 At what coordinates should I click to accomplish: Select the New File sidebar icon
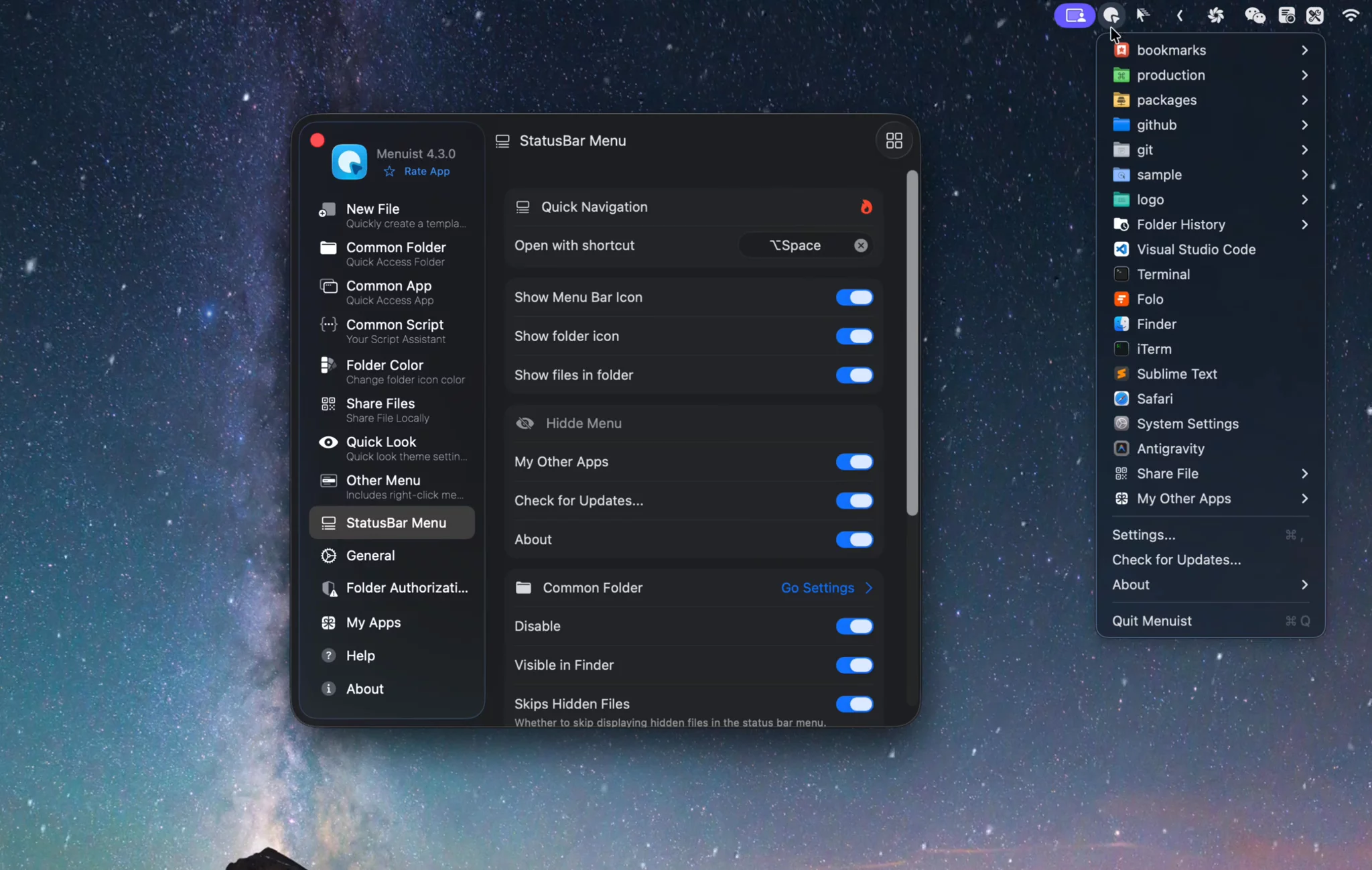327,209
